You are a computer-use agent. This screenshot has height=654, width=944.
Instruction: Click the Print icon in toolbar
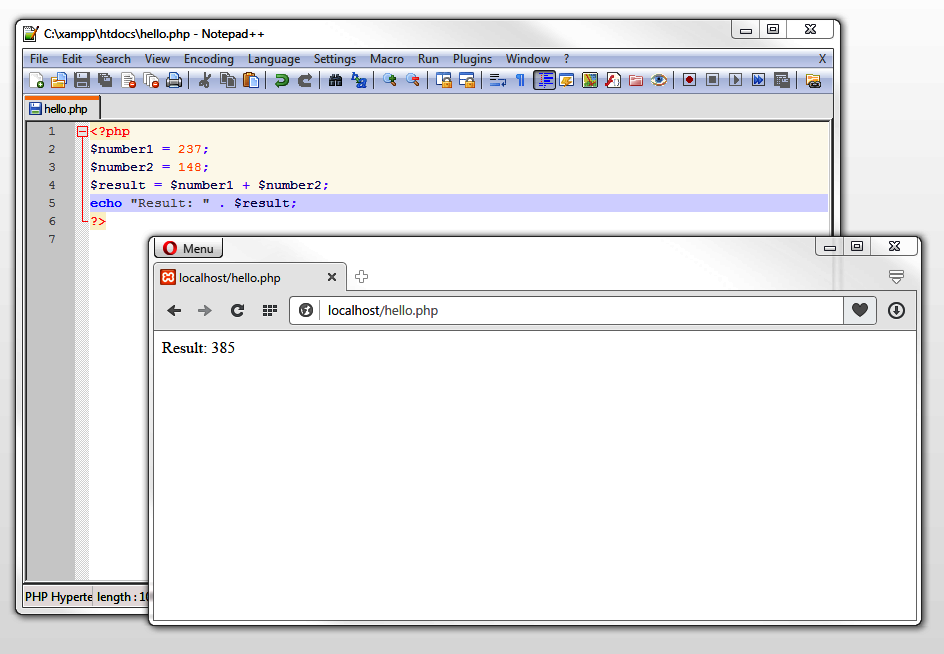point(174,80)
